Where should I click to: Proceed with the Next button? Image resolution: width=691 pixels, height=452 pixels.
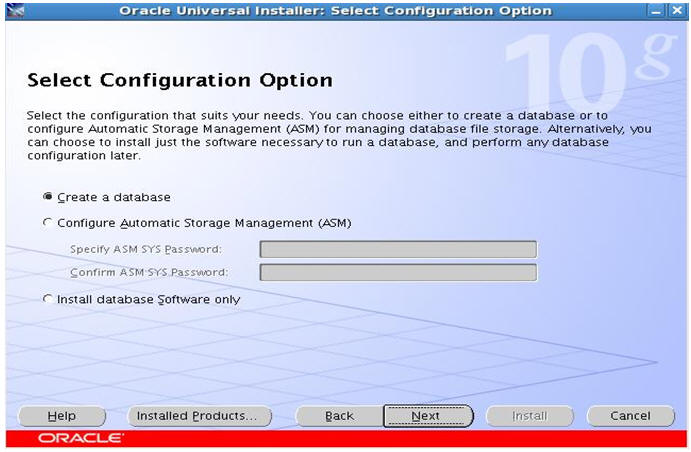428,416
